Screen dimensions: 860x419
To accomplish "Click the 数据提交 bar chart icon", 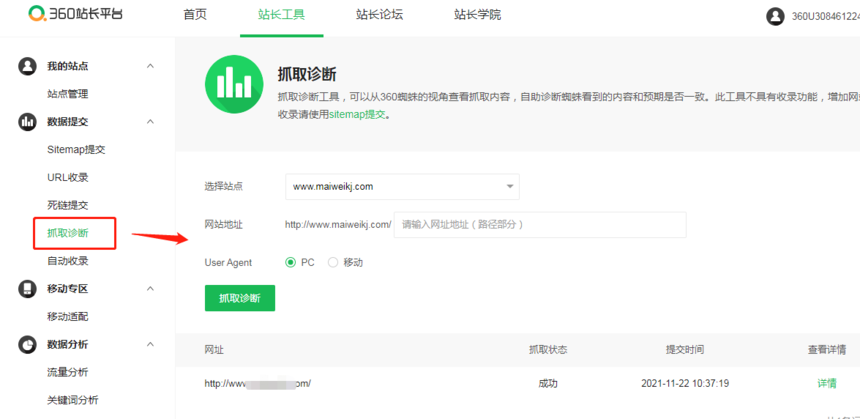I will [27, 122].
